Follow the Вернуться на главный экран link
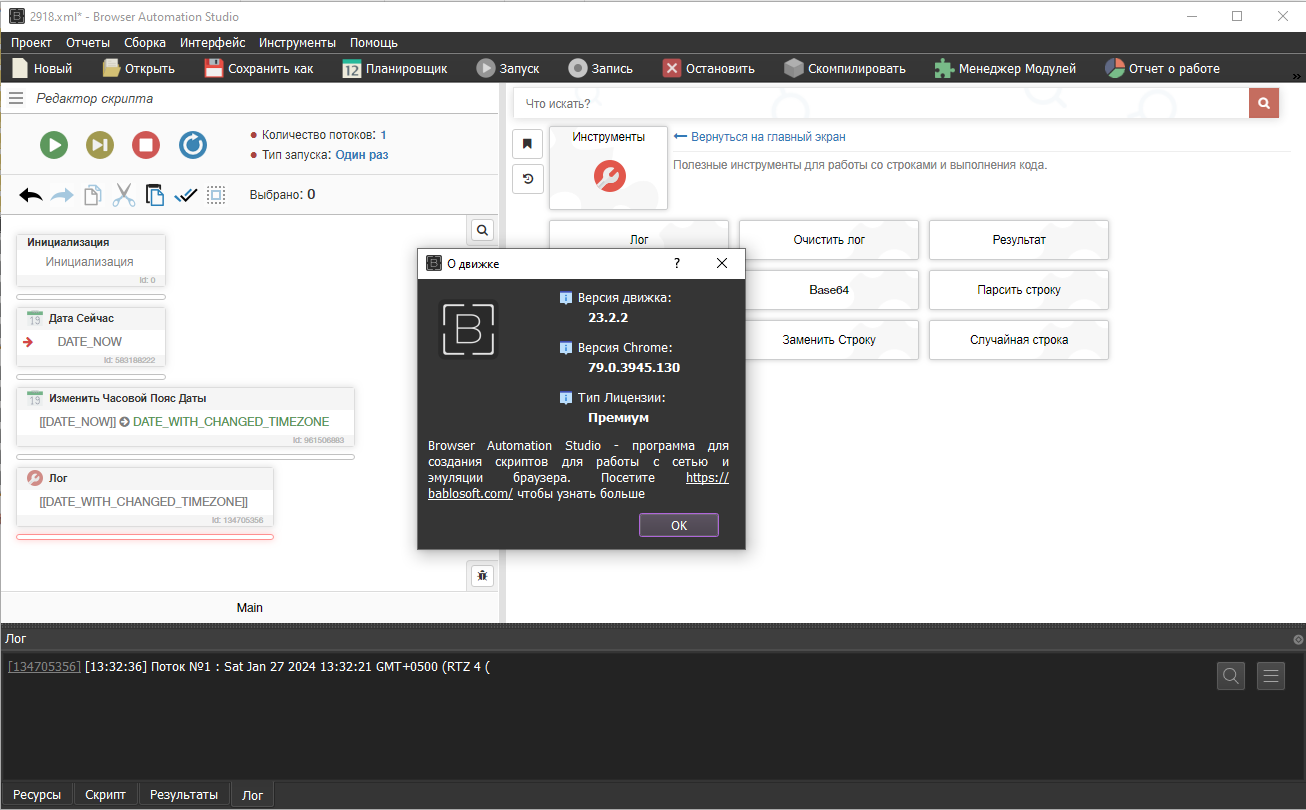Image resolution: width=1306 pixels, height=810 pixels. click(767, 137)
